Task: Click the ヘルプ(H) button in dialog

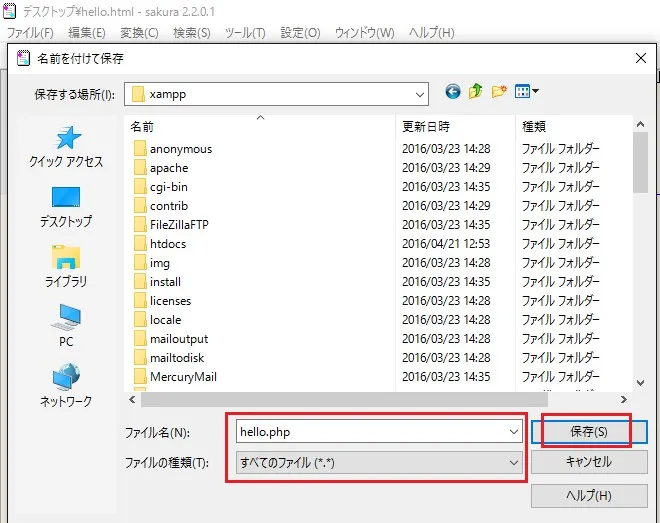Action: (x=588, y=495)
